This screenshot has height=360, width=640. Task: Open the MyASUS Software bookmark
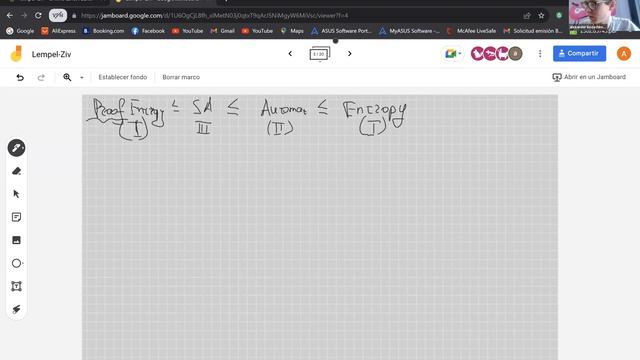(409, 31)
